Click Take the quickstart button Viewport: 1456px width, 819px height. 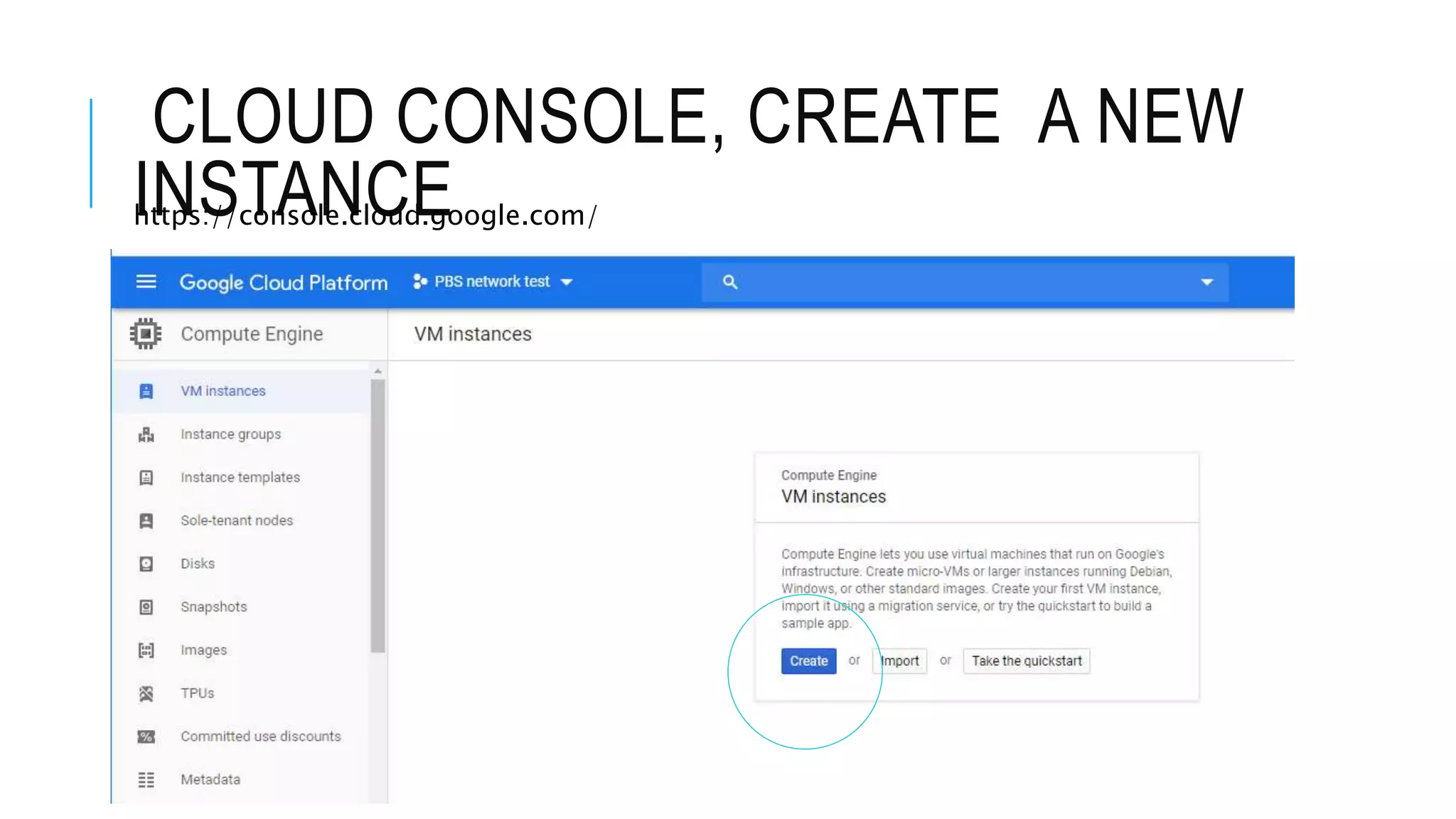coord(1027,661)
